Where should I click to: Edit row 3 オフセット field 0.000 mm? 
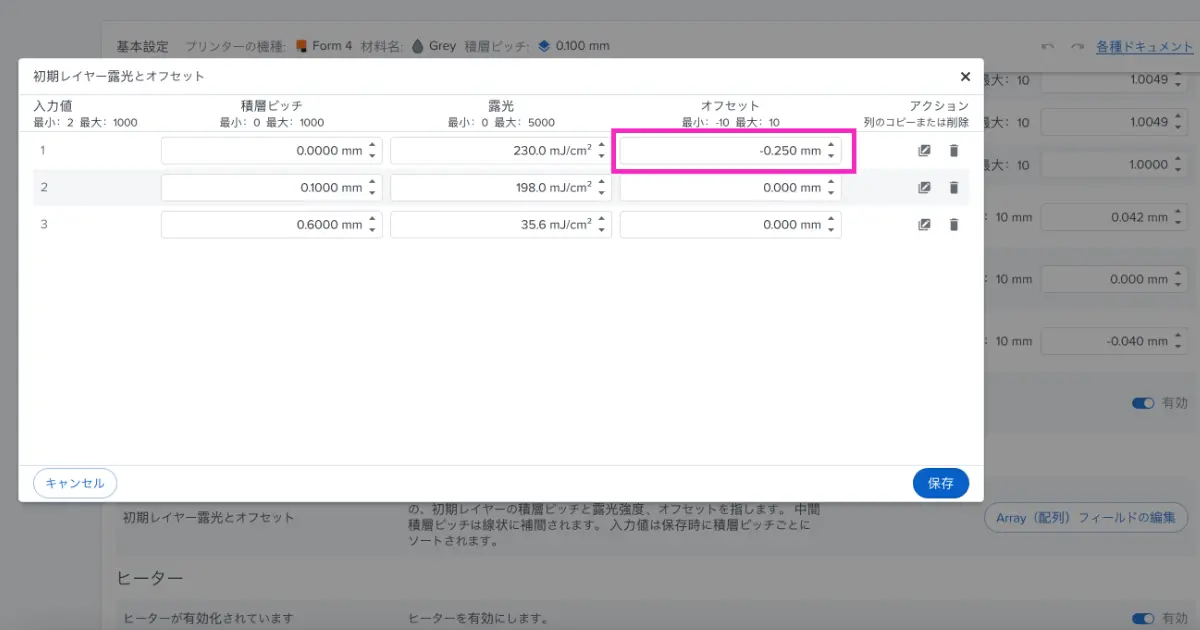point(731,225)
